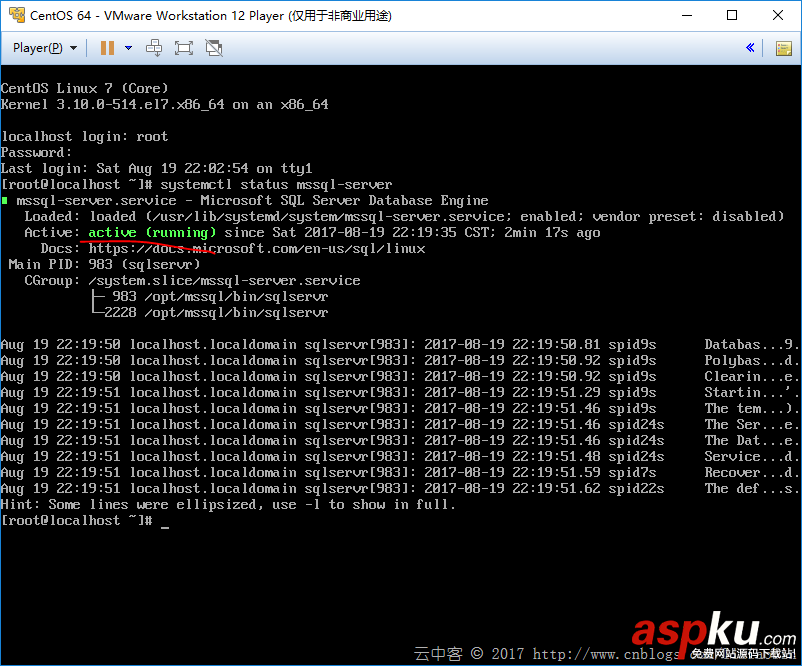Click the '2228 /opt/mssql/bin/sqlservr' line
Viewport: 802px width, 666px height.
pos(216,313)
